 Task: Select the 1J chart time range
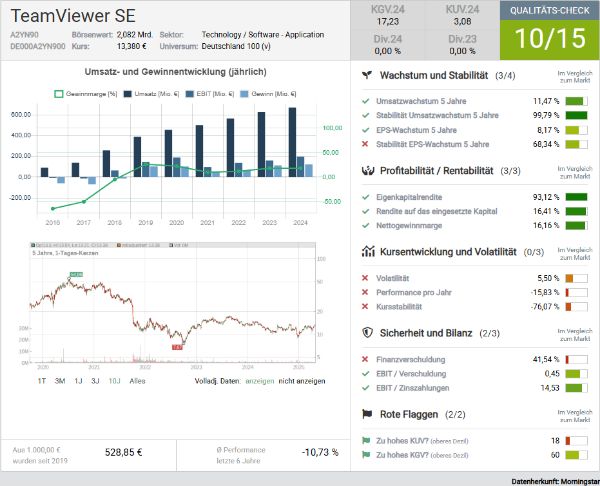click(x=78, y=381)
